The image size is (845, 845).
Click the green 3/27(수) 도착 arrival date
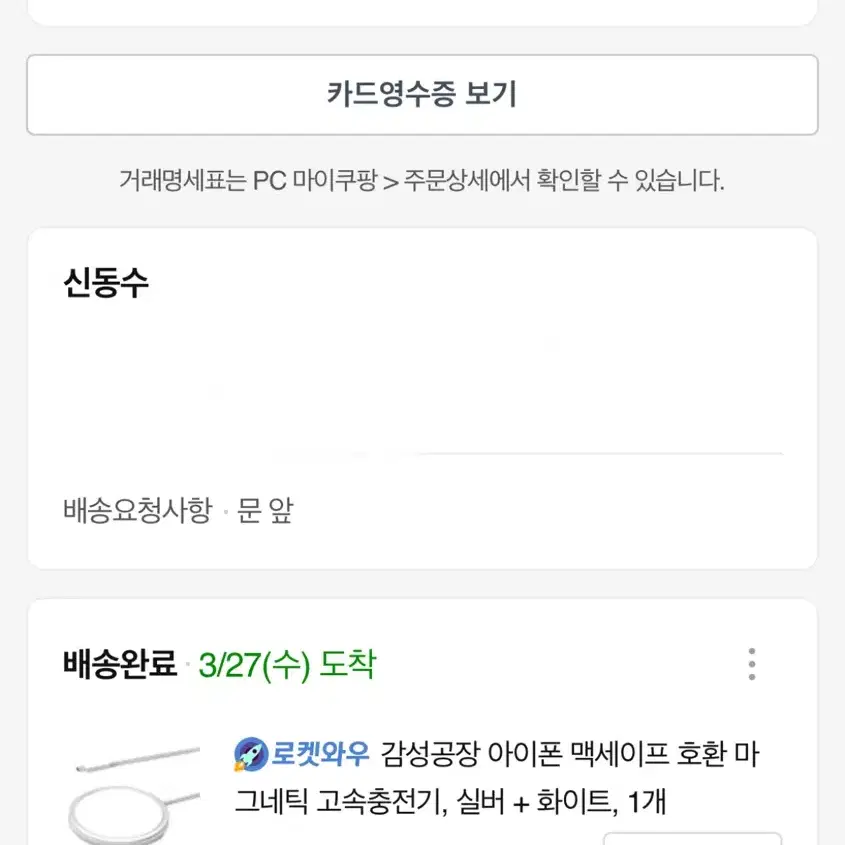(287, 664)
